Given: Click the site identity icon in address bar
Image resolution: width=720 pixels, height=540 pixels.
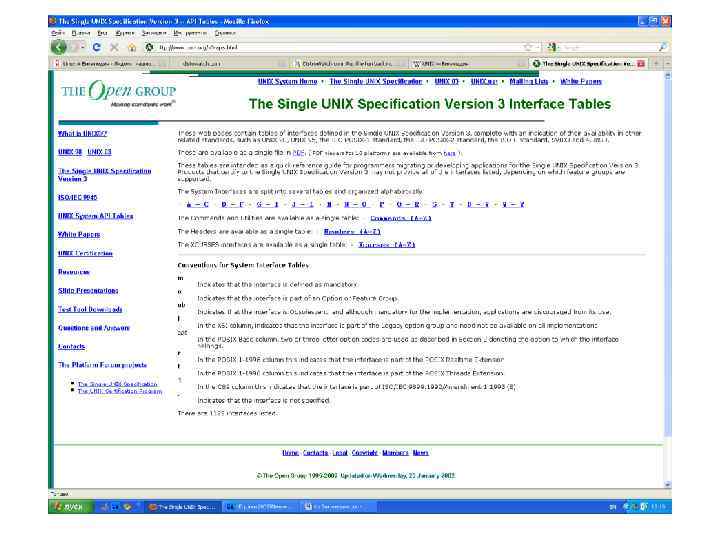Looking at the screenshot, I should [149, 47].
